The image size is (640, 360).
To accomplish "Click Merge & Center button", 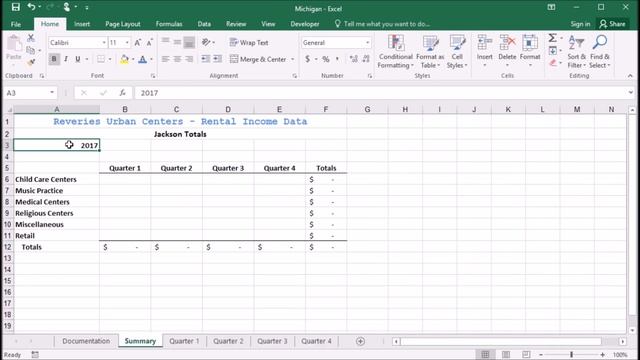I will click(x=258, y=59).
